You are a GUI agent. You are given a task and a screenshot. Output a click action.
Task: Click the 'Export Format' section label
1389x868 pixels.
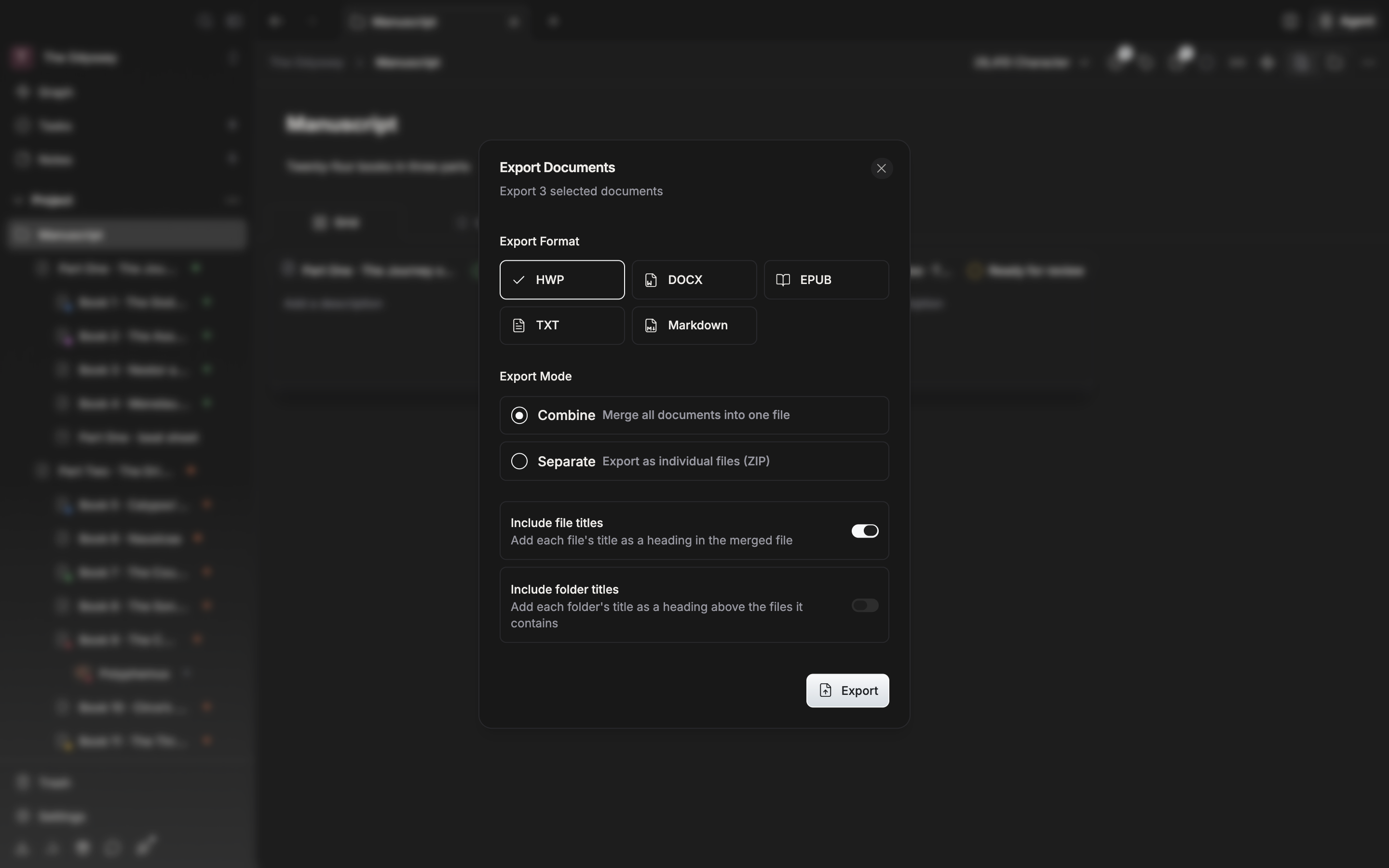[539, 242]
